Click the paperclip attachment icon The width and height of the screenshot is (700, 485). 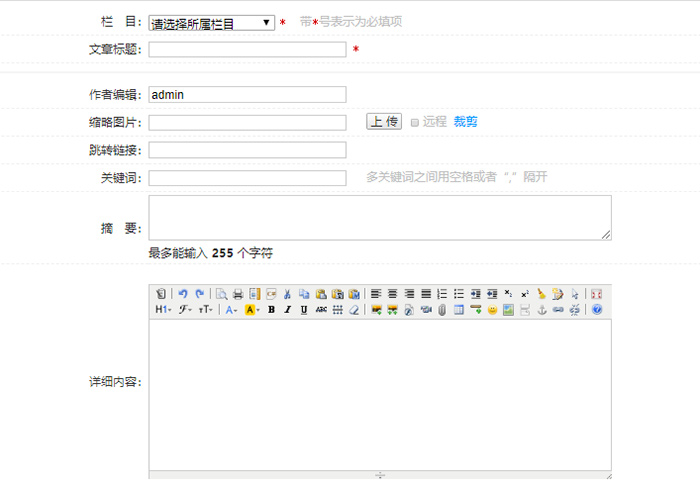click(x=441, y=310)
